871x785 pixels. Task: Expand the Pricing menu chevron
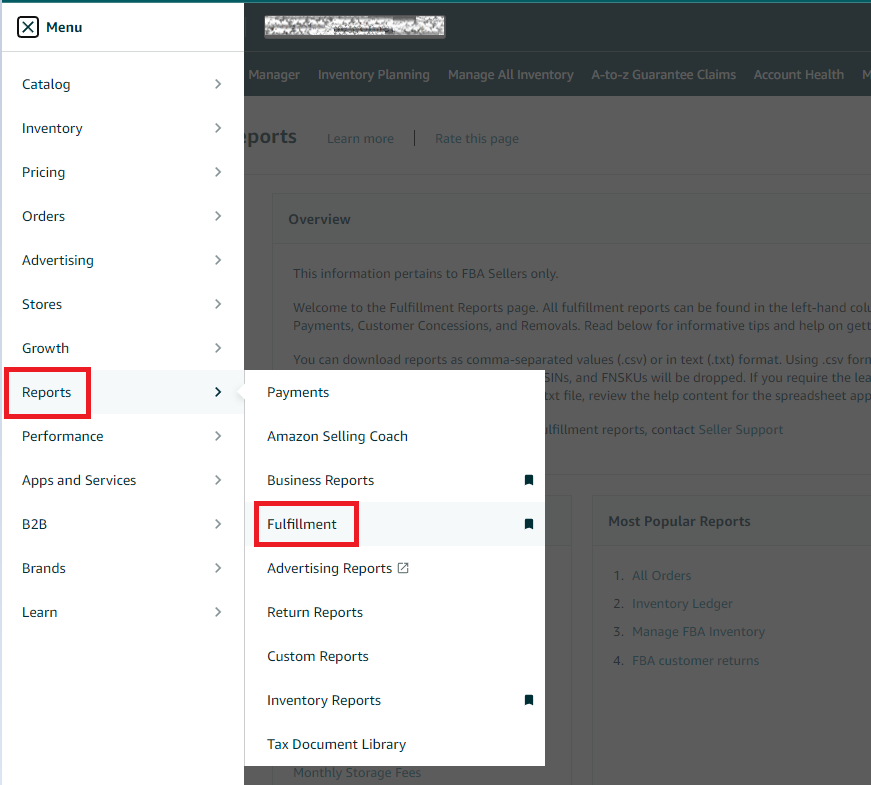pos(218,172)
